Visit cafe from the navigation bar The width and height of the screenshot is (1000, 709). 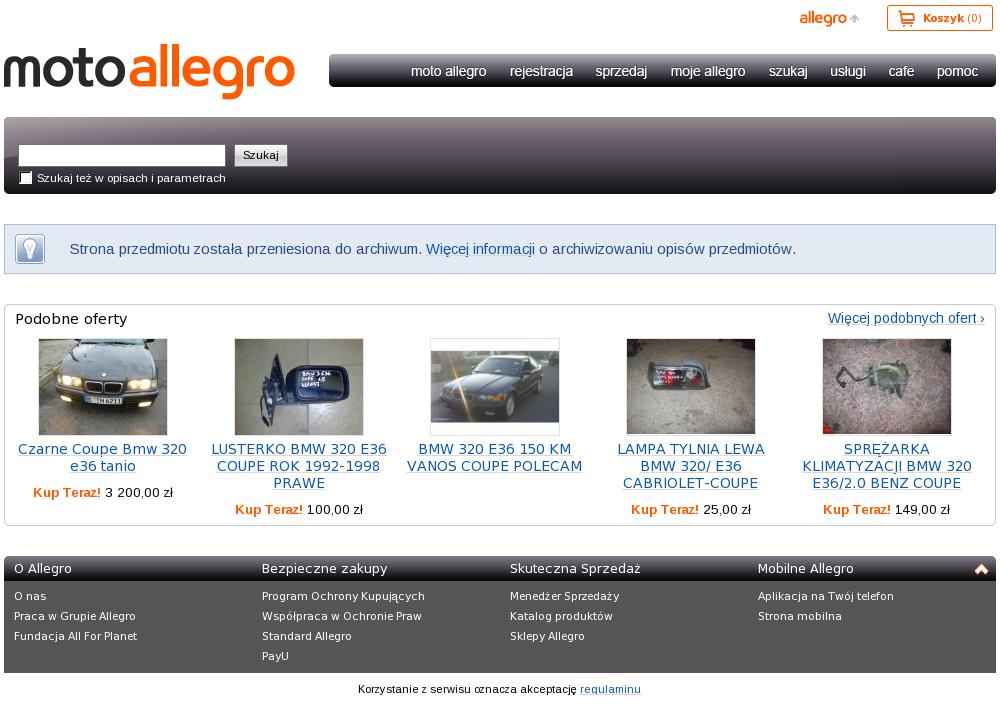coord(901,71)
